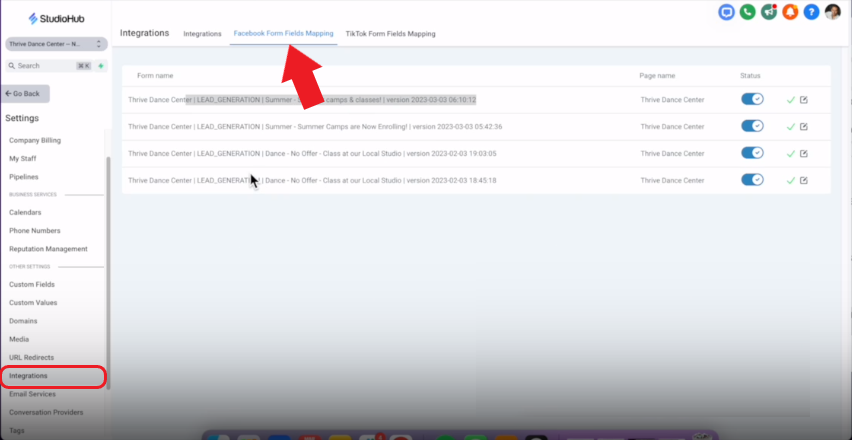Open Reputation Management settings
This screenshot has height=440, width=852.
click(48, 249)
